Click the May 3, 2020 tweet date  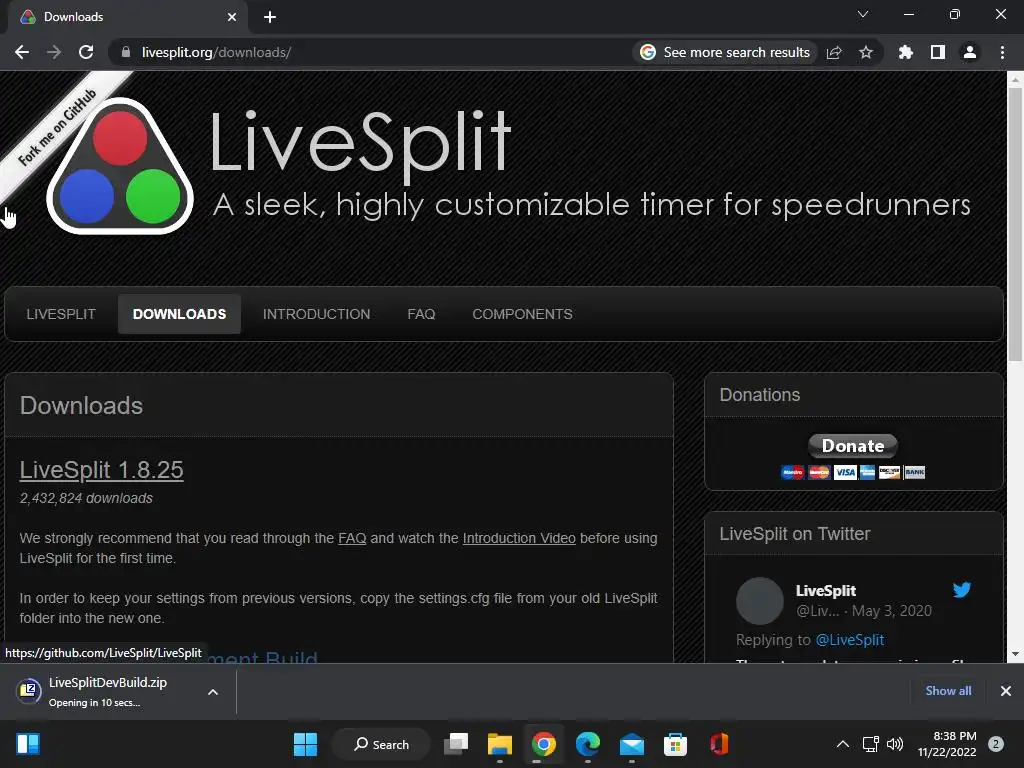pos(891,611)
